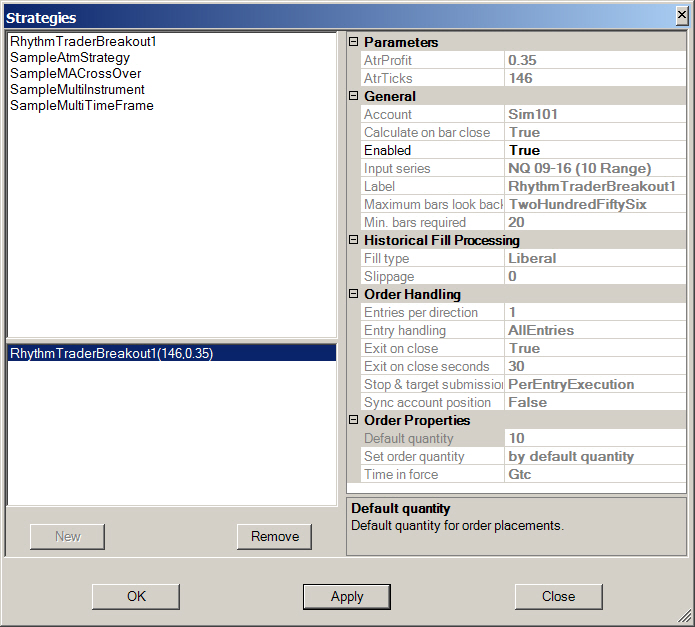The width and height of the screenshot is (695, 627).
Task: Click the Close button
Action: coord(558,596)
